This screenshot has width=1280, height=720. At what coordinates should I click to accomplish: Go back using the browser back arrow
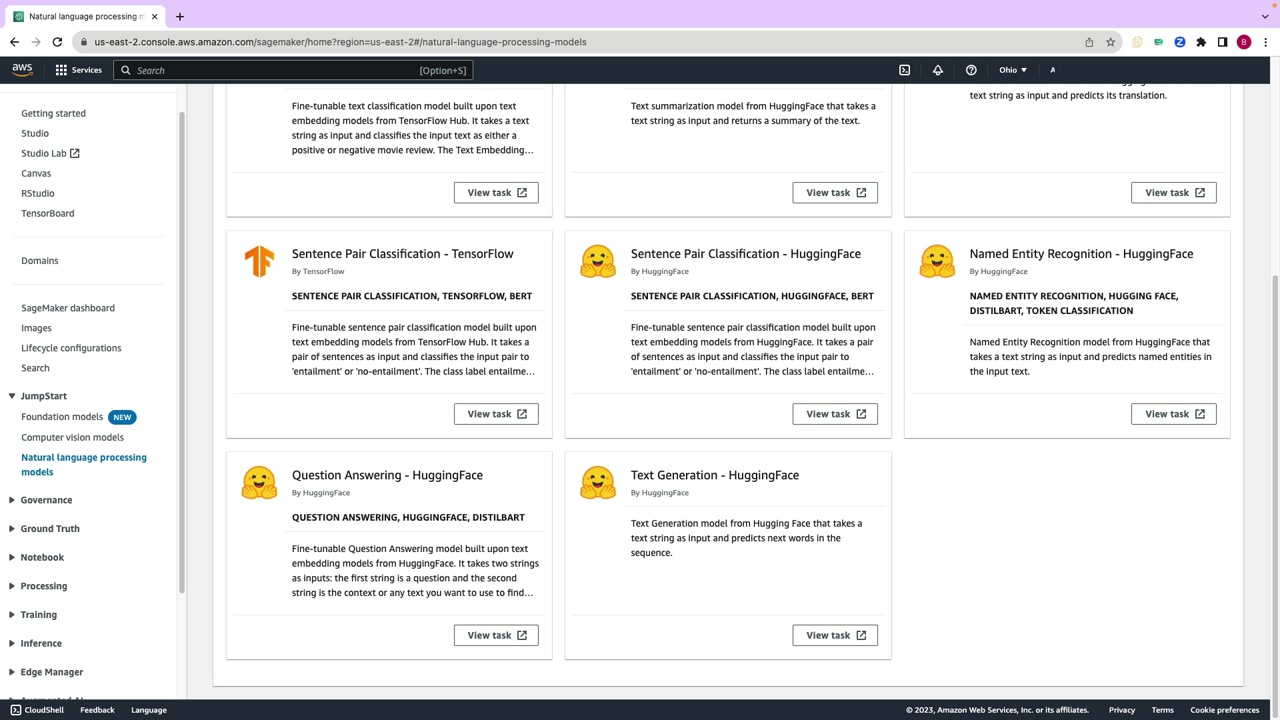click(14, 42)
